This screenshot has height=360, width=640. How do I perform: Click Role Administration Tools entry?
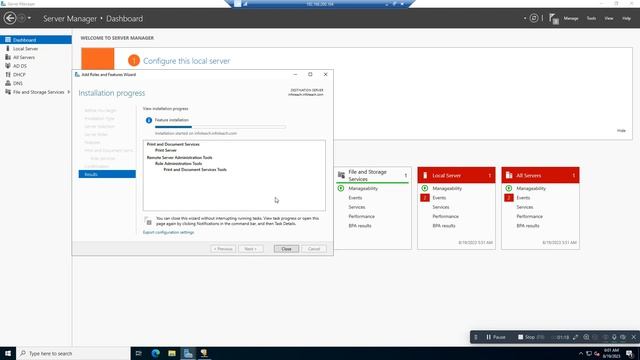[178, 163]
